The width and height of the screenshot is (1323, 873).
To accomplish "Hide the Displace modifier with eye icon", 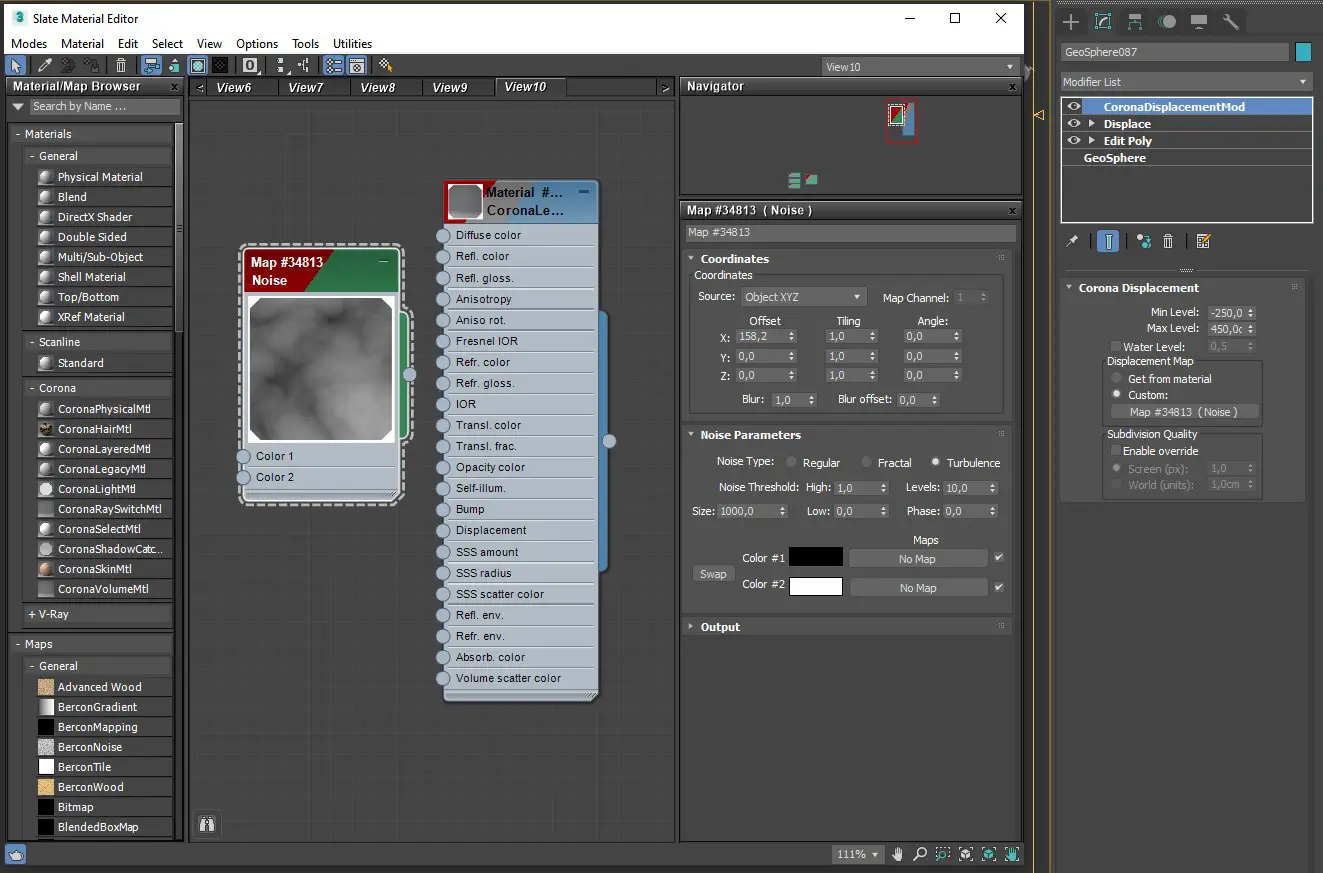I will tap(1074, 124).
